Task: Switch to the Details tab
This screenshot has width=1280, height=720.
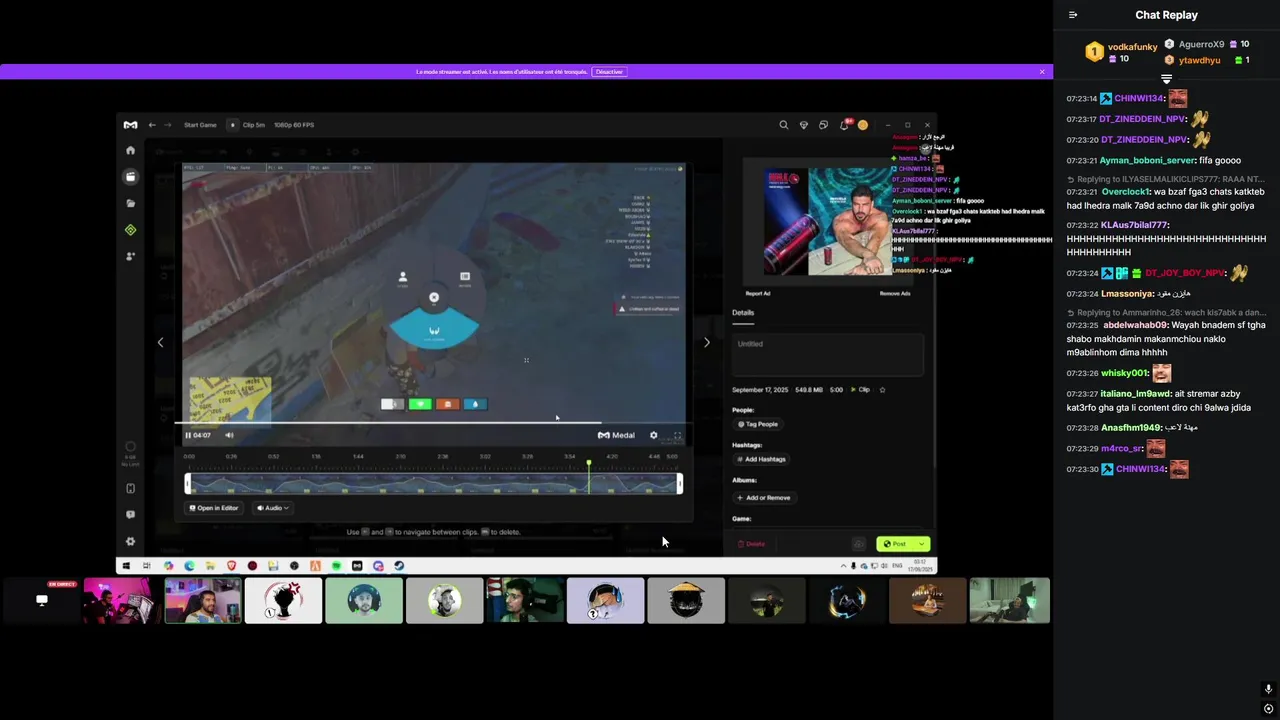Action: coord(743,313)
